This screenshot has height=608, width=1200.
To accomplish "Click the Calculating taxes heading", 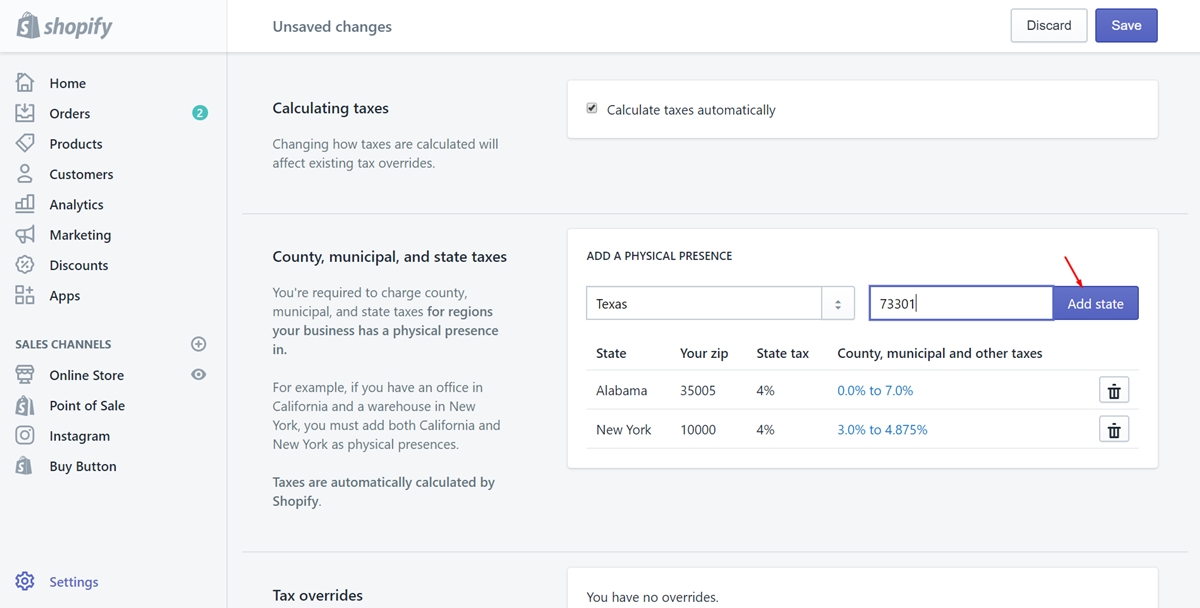I will coord(331,108).
